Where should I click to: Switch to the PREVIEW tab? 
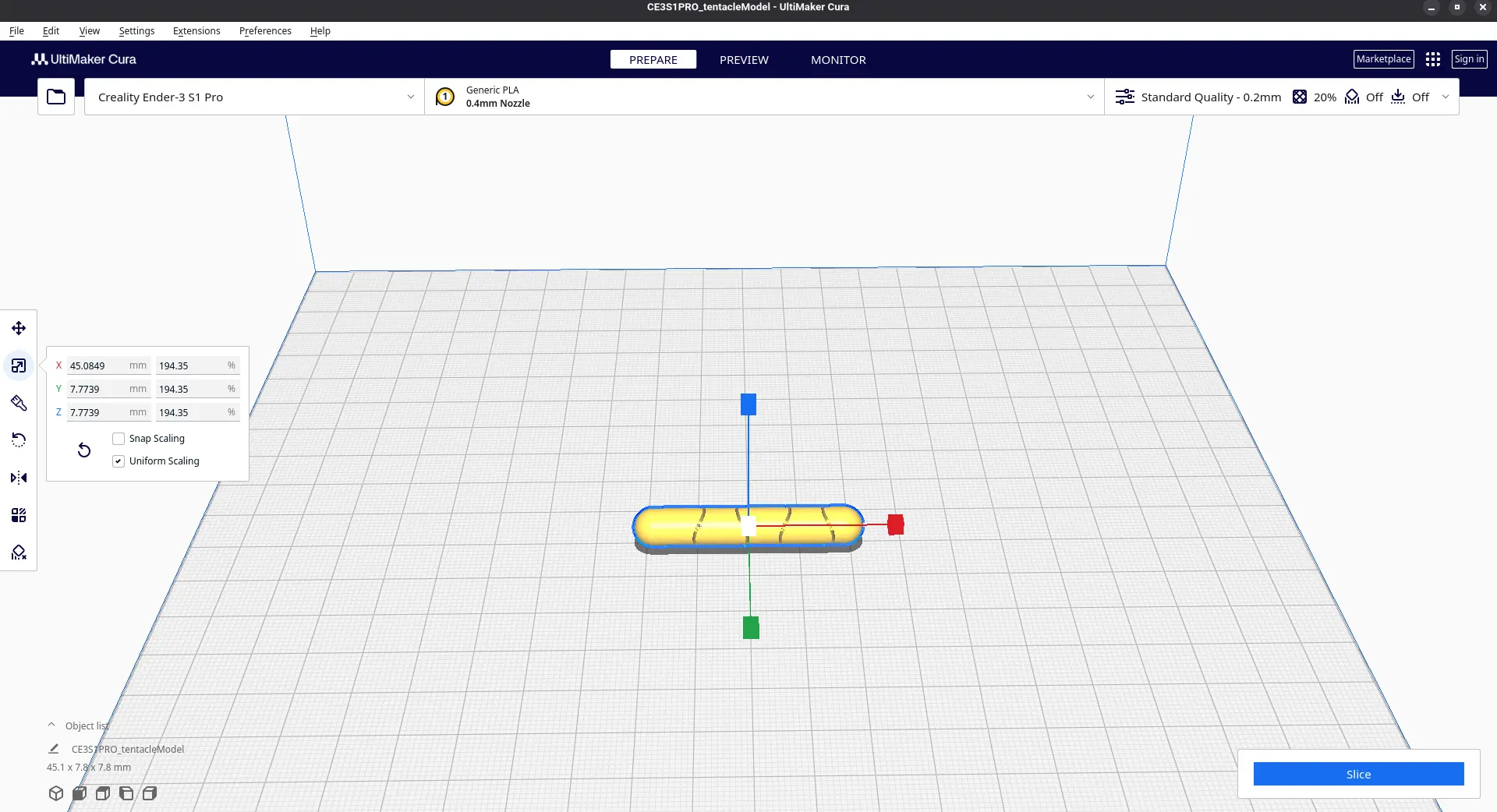[x=743, y=59]
